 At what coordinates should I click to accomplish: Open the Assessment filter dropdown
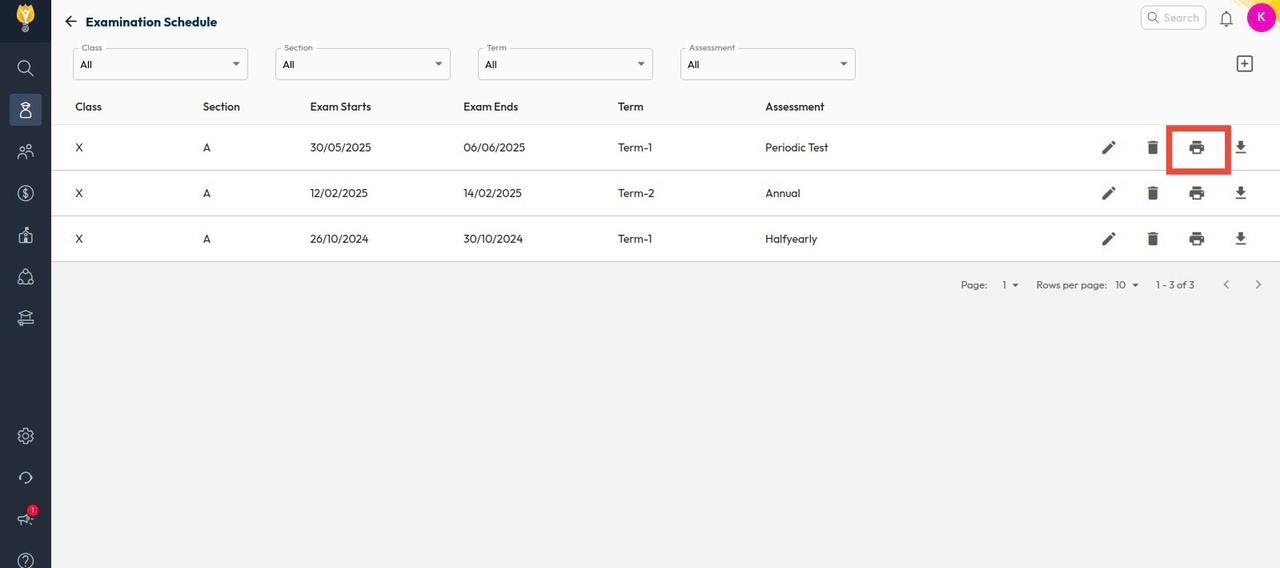click(x=767, y=64)
